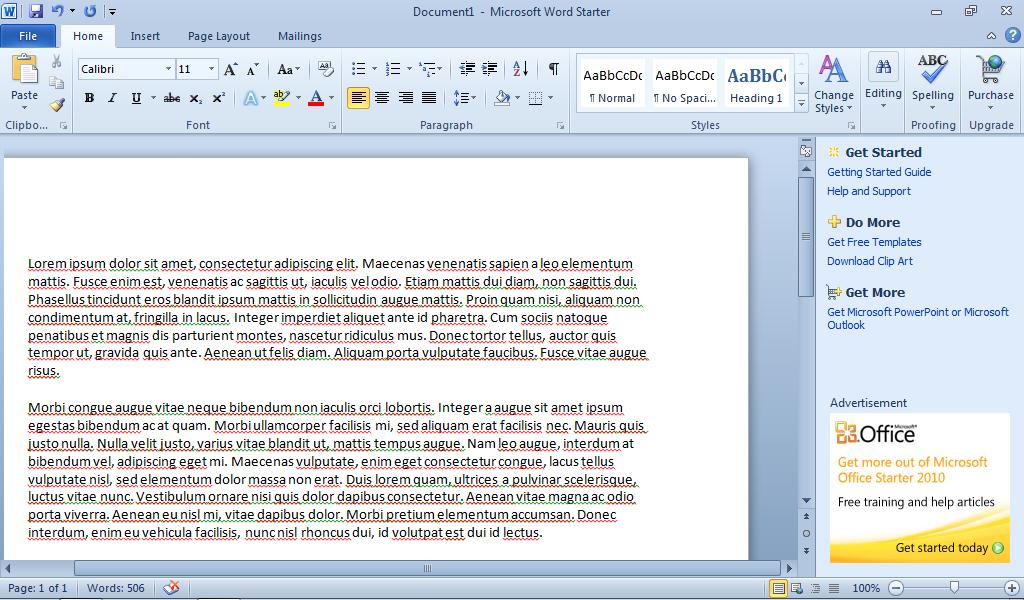The height and width of the screenshot is (600, 1024).
Task: Click the Sort A-Z icon
Action: pos(520,69)
